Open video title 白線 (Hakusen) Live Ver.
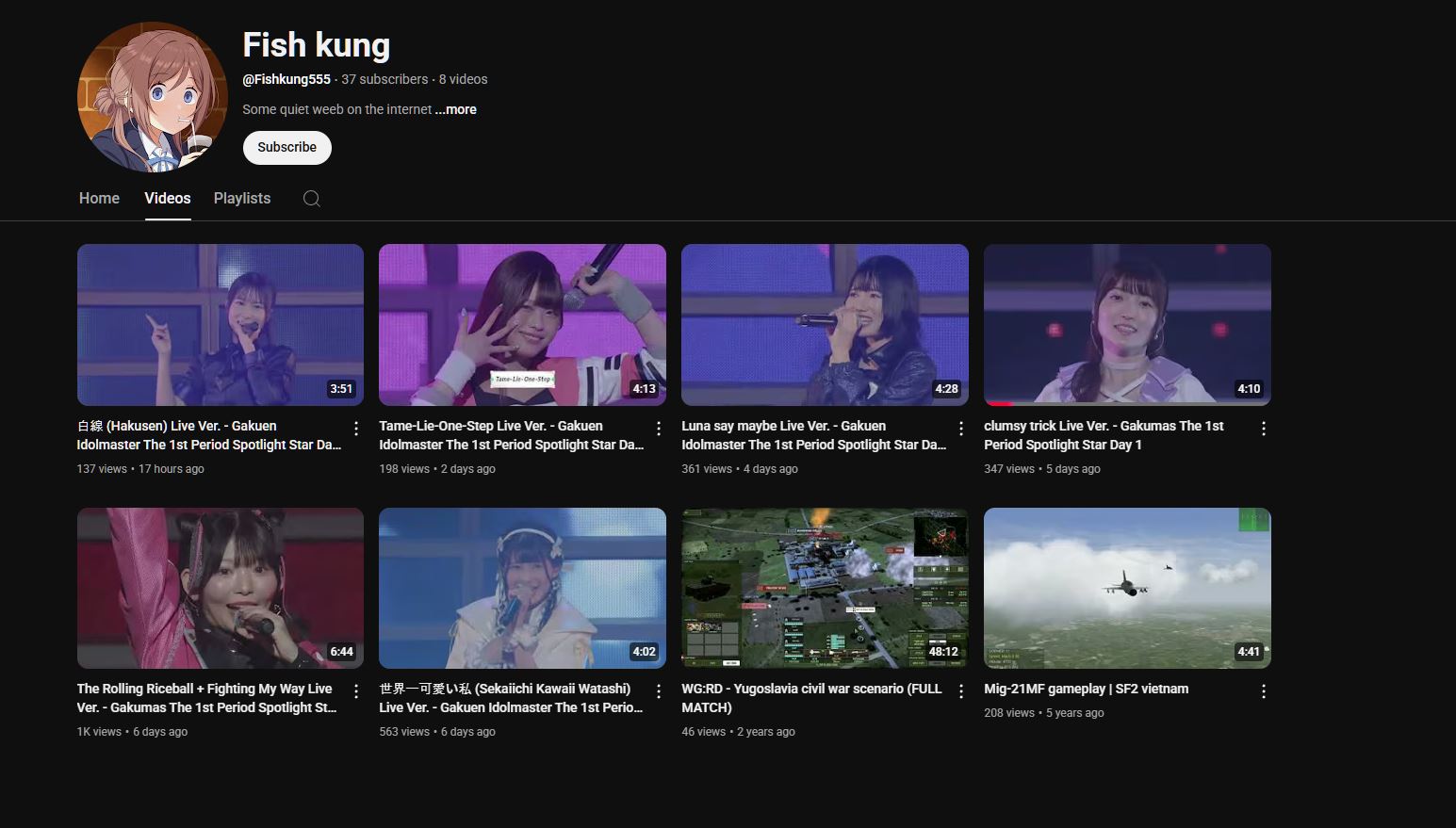This screenshot has width=1456, height=828. click(209, 435)
